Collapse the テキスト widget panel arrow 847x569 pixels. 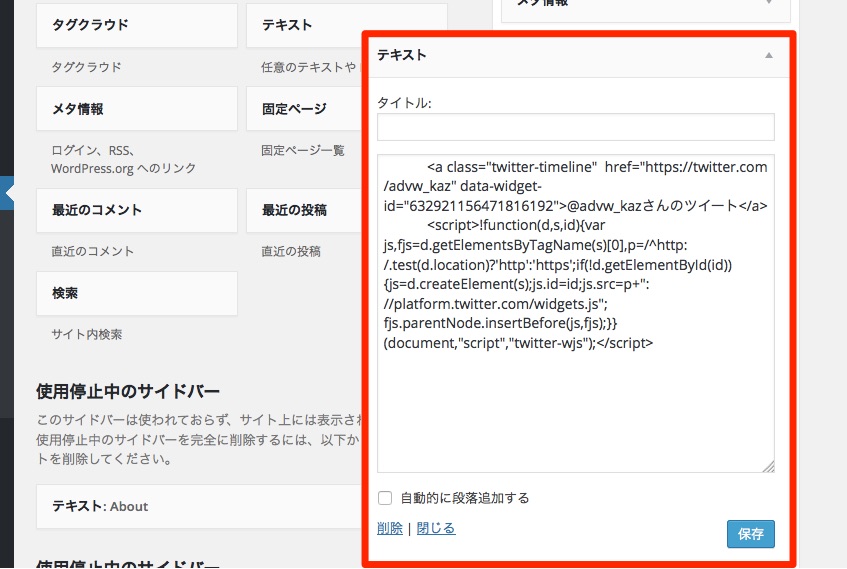[769, 56]
